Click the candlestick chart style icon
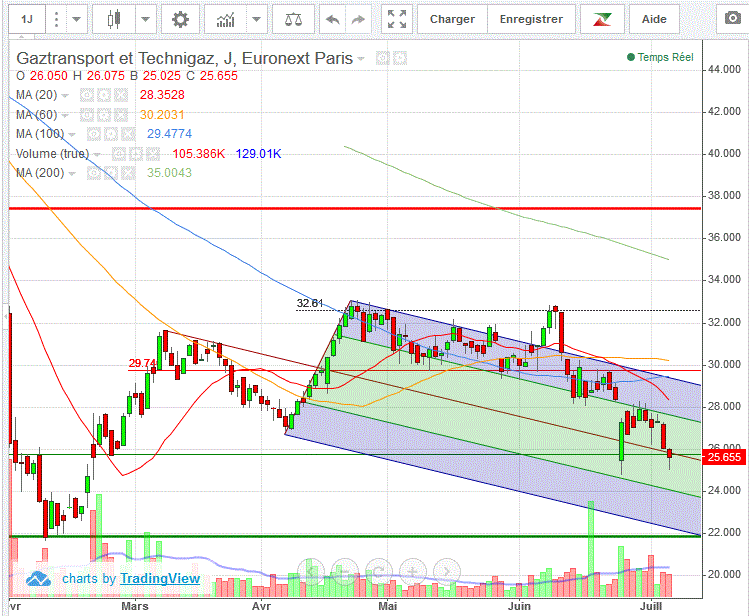This screenshot has height=616, width=749. [x=113, y=20]
